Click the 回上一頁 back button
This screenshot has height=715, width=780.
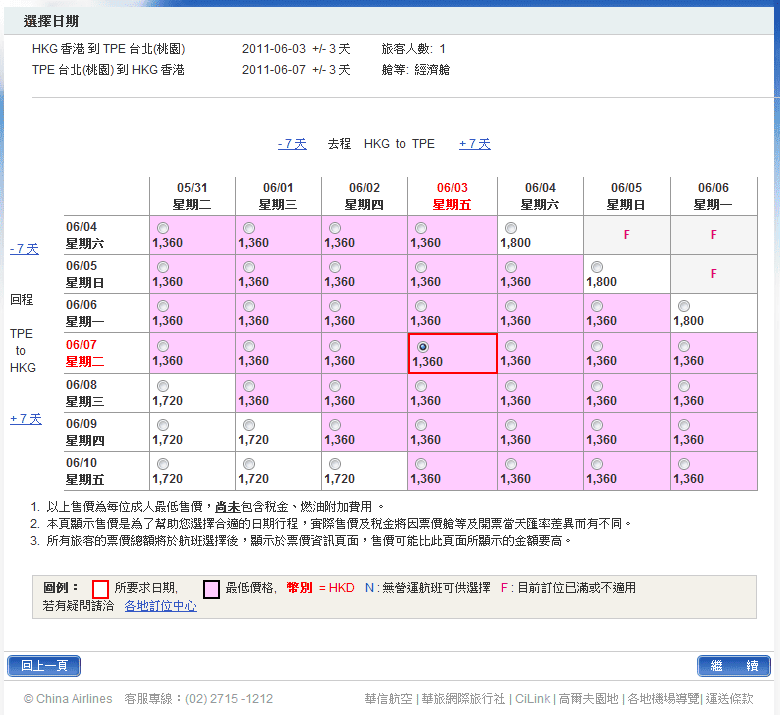point(44,666)
